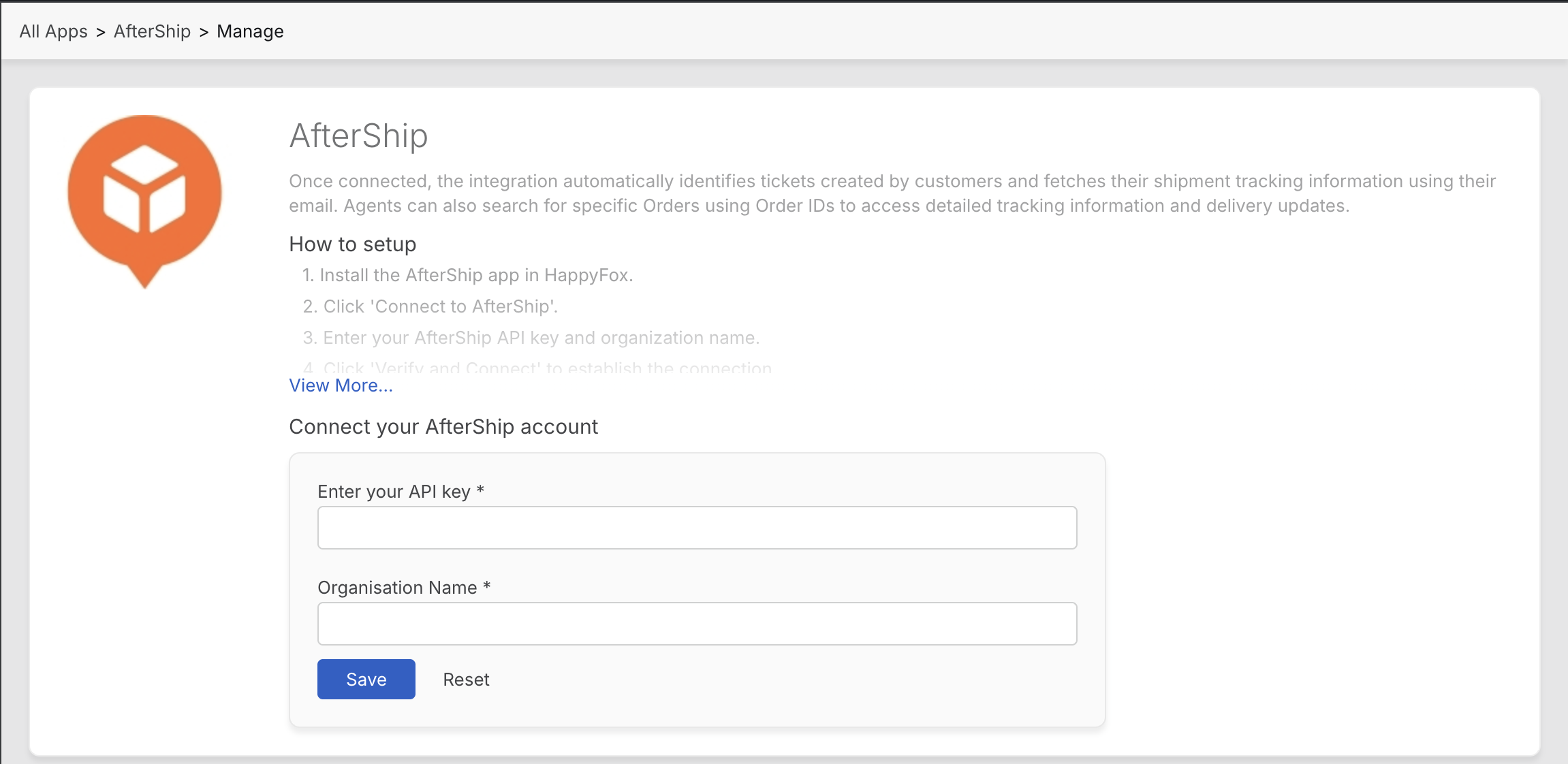Screen dimensions: 1568x764
Task: Click the AfterShip page title heading
Action: 358,136
